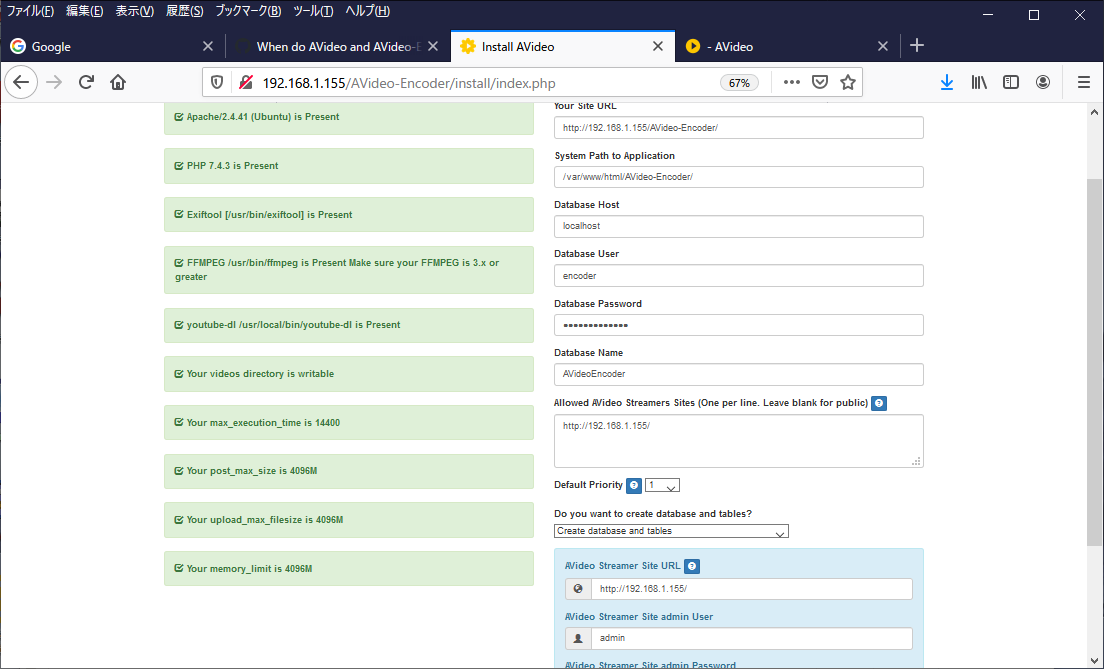Click 'Your upload_max_filesize is 4096M' message
This screenshot has width=1104, height=669.
[x=349, y=520]
